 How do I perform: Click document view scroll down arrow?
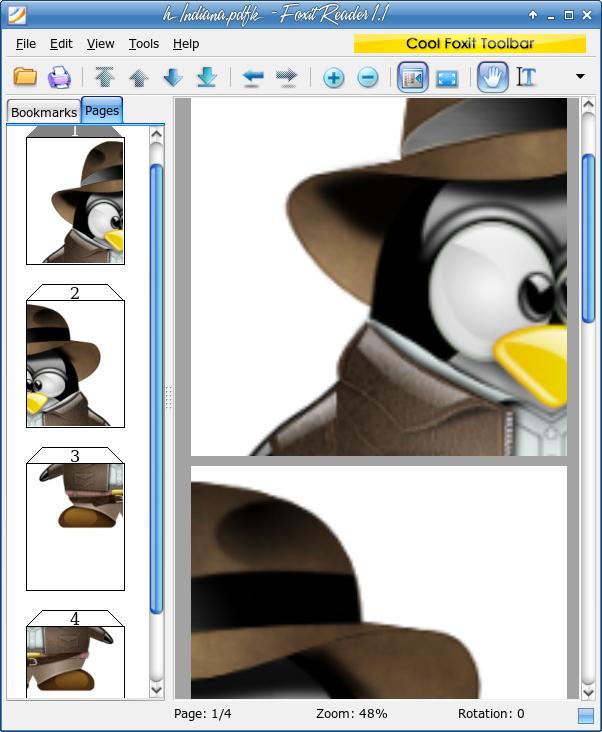(x=588, y=692)
